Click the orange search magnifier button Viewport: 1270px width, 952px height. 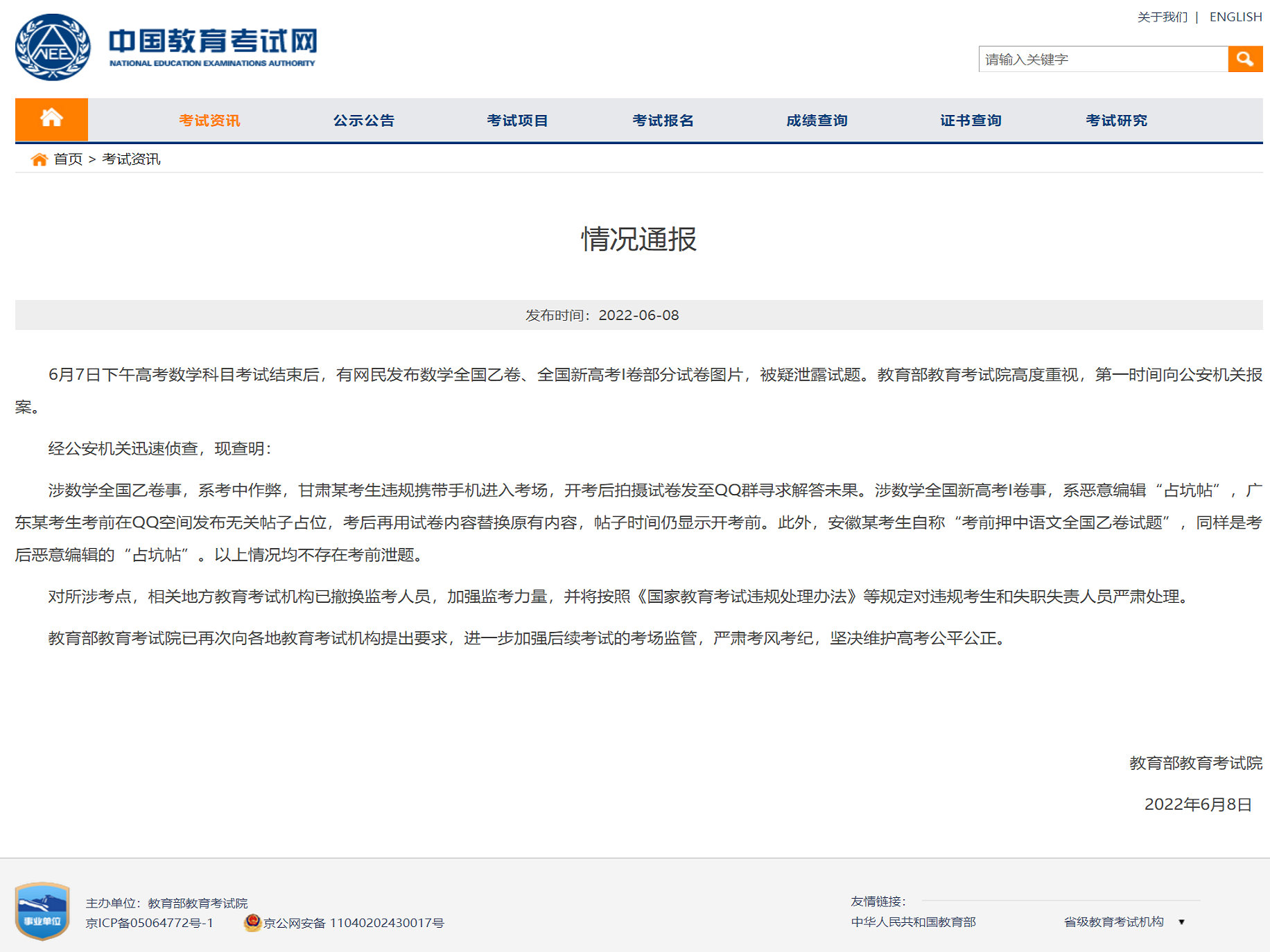1244,59
